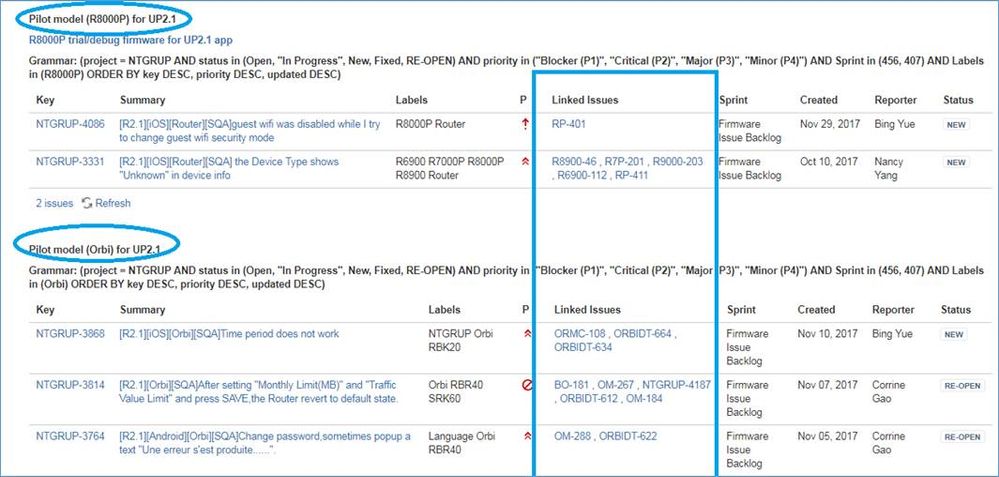Click 'Pilot model (R8000P) for UP2.1' heading
Viewport: 999px width, 477px height.
tap(102, 18)
